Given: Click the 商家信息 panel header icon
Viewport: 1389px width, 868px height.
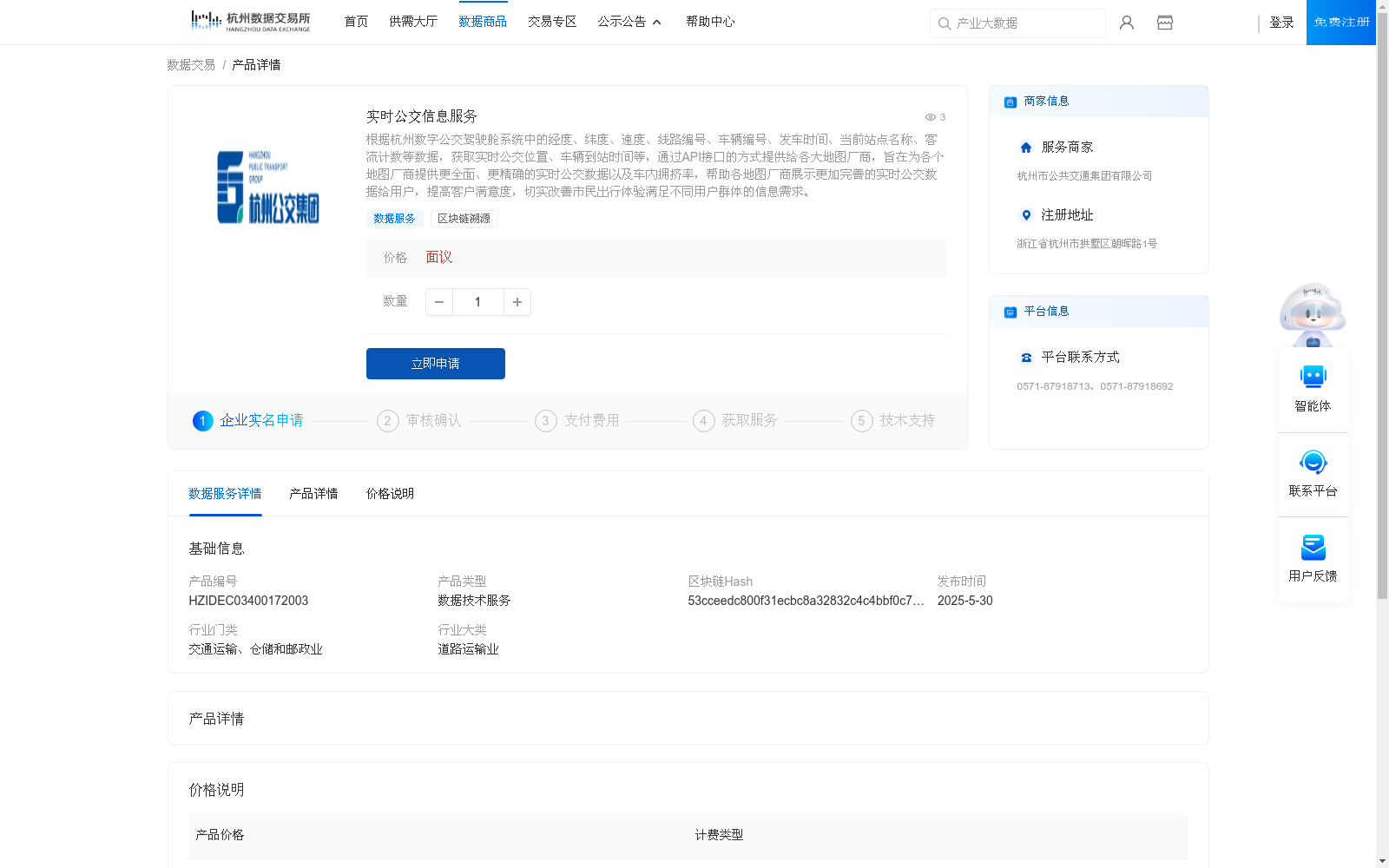Looking at the screenshot, I should pyautogui.click(x=1009, y=102).
